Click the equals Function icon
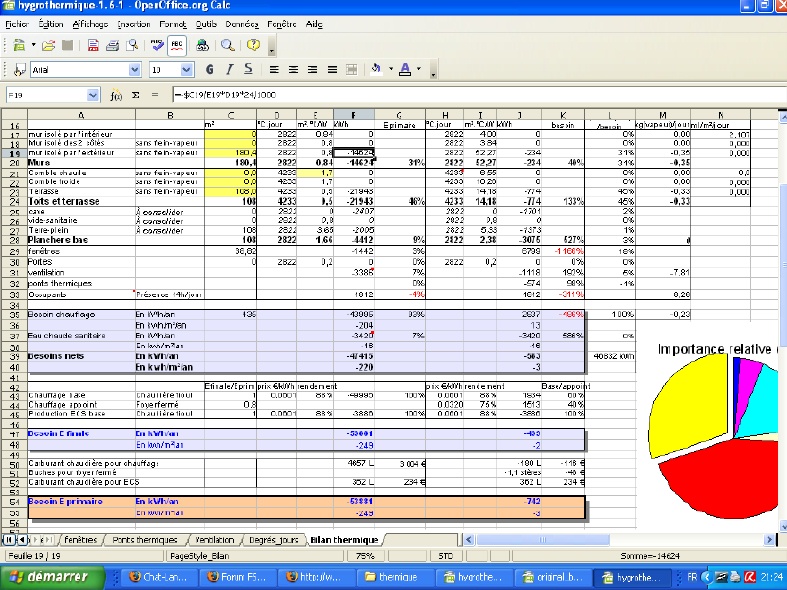Image resolution: width=787 pixels, height=590 pixels. click(155, 95)
